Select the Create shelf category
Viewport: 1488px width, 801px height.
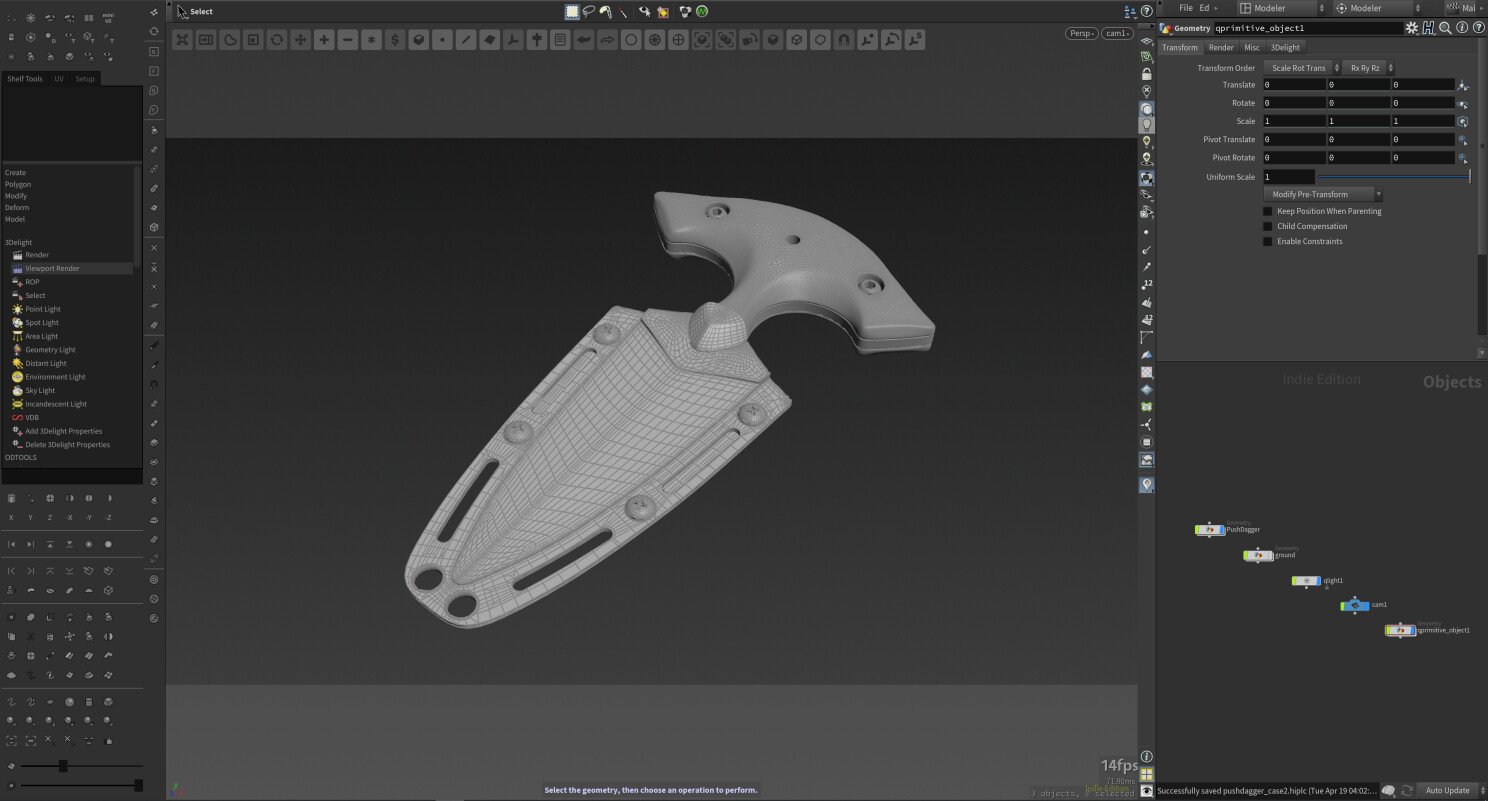pos(15,173)
